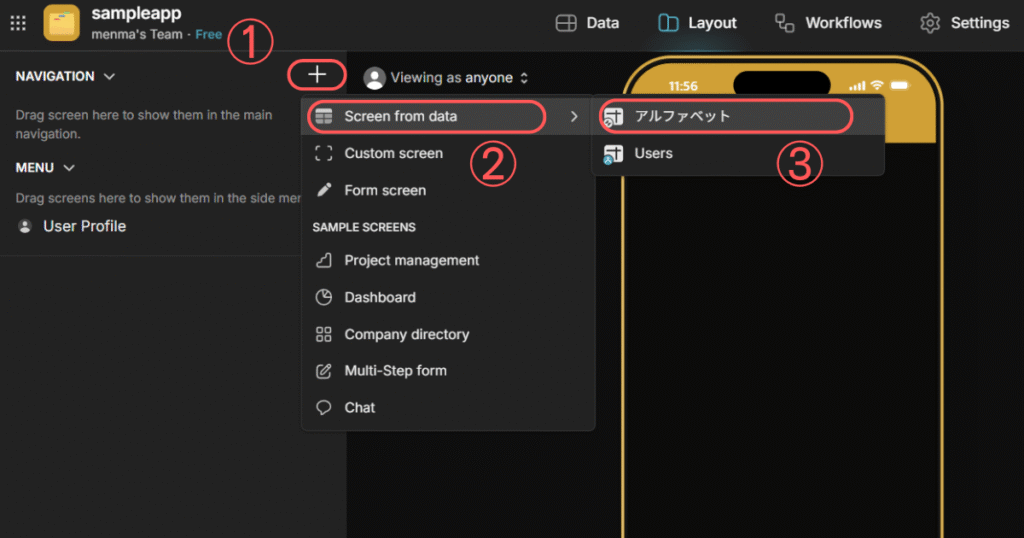Screen dimensions: 1024x538
Task: Click the plus add screen button
Action: coord(317,74)
